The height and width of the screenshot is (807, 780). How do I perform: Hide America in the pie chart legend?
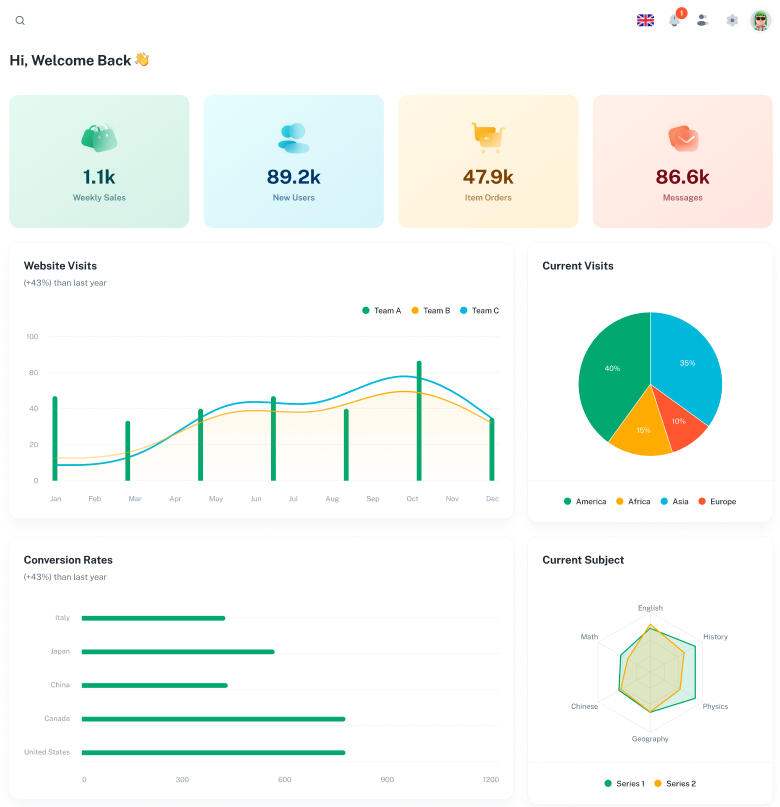(585, 501)
